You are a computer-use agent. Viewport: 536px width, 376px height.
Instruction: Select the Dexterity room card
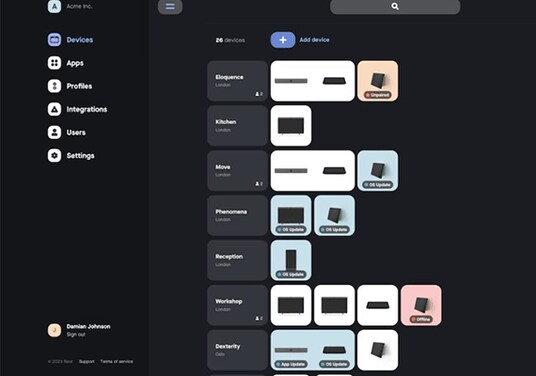click(x=238, y=350)
